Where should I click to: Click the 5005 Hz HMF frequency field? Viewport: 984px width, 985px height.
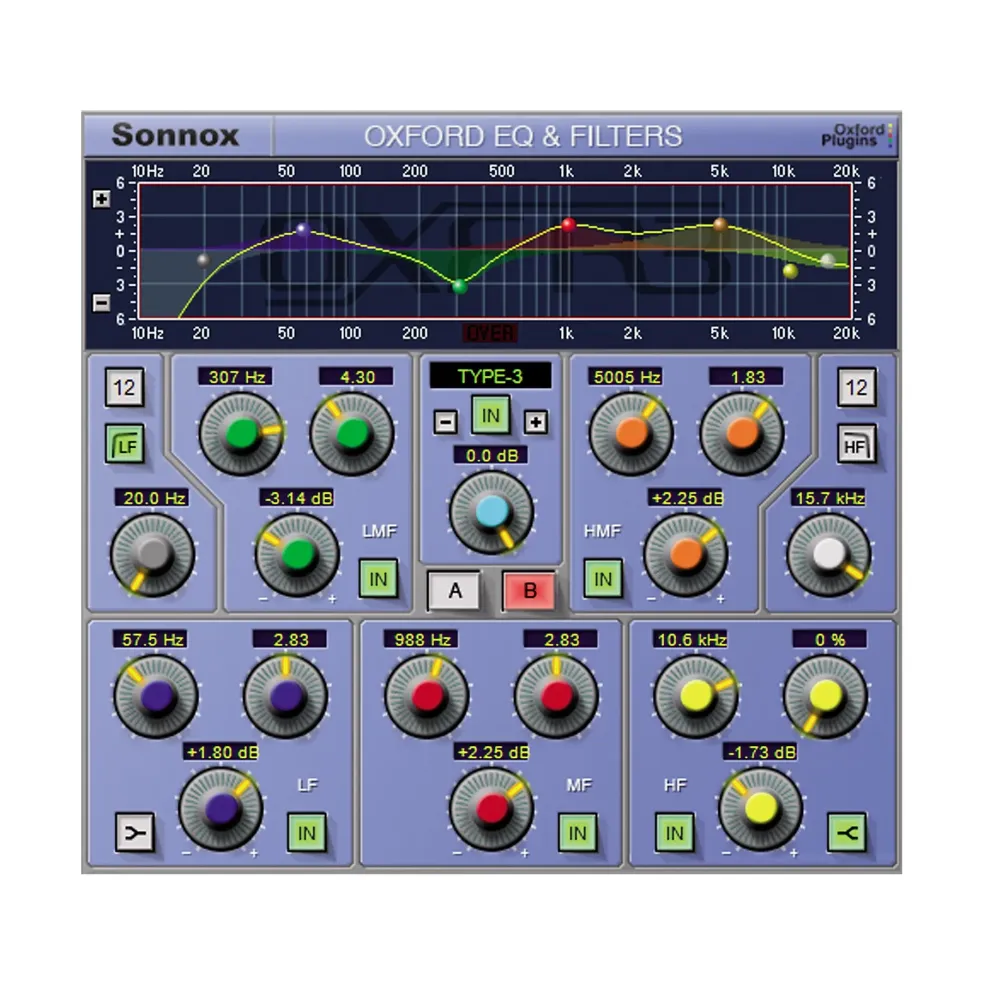626,377
